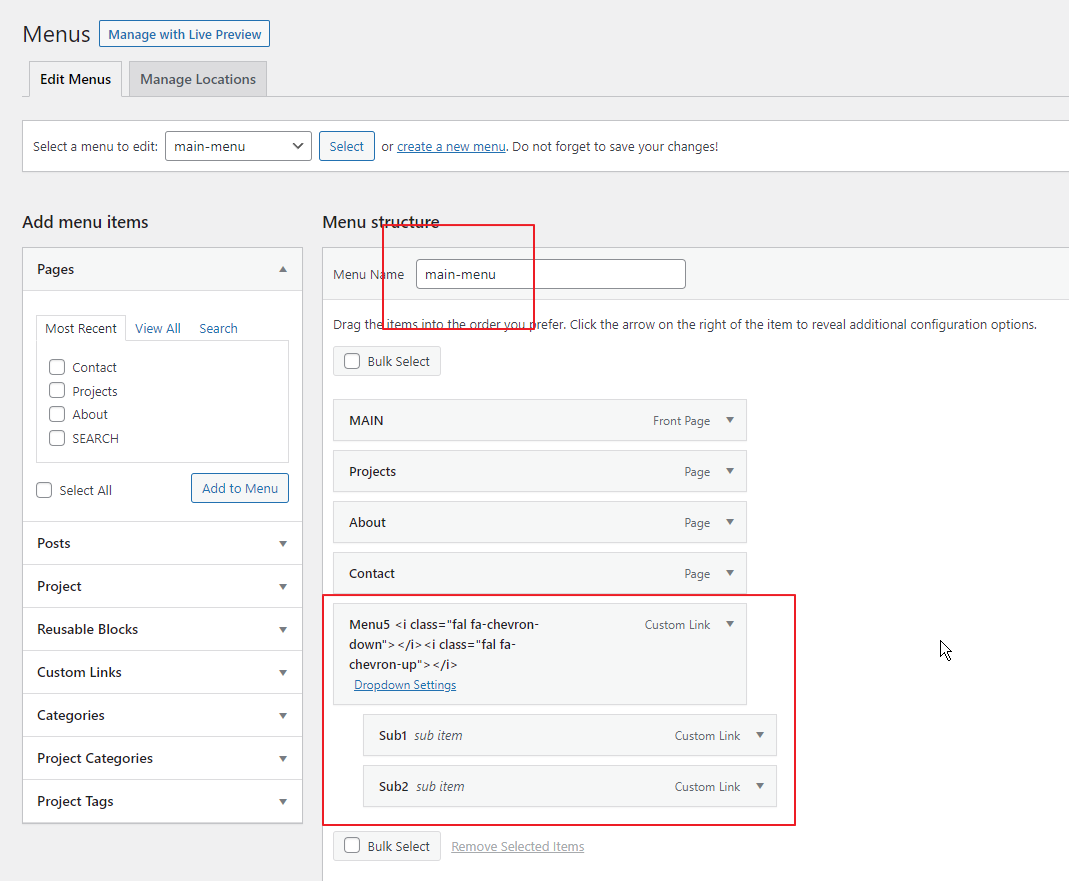Expand the MAIN menu item arrow
The height and width of the screenshot is (881, 1069).
pyautogui.click(x=730, y=420)
